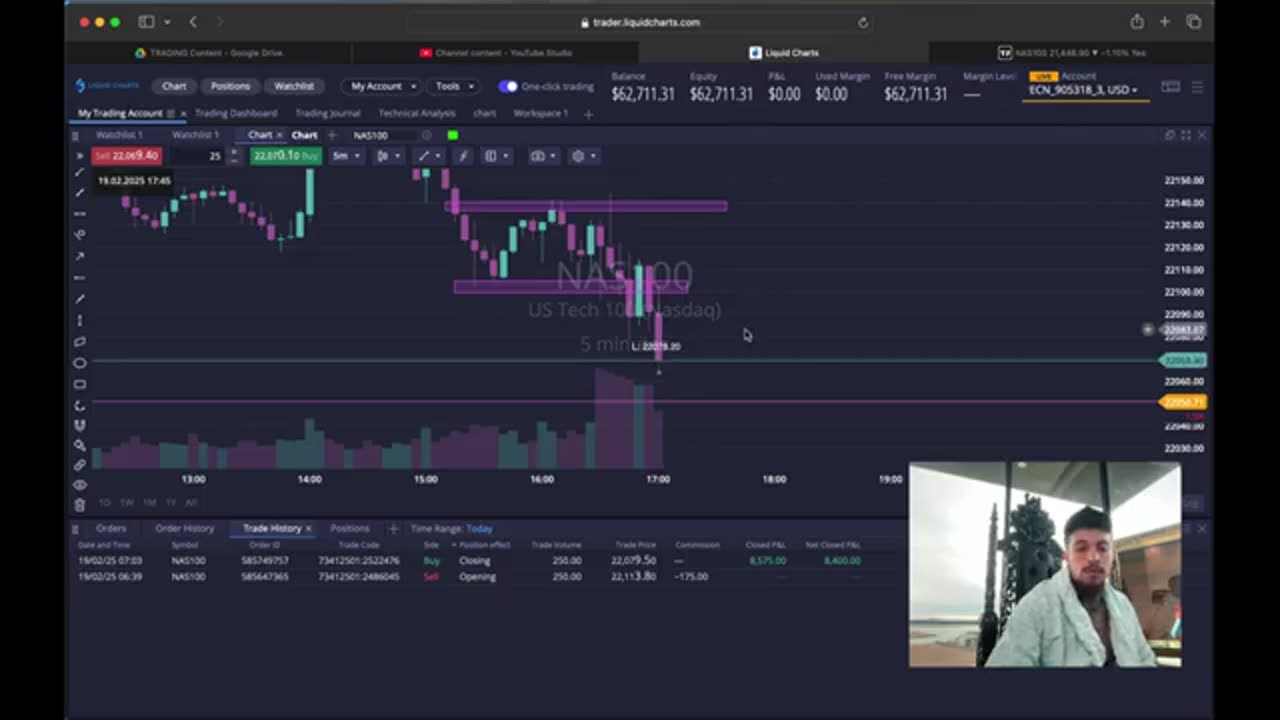
Task: Add a new workspace tab with plus
Action: coord(588,114)
